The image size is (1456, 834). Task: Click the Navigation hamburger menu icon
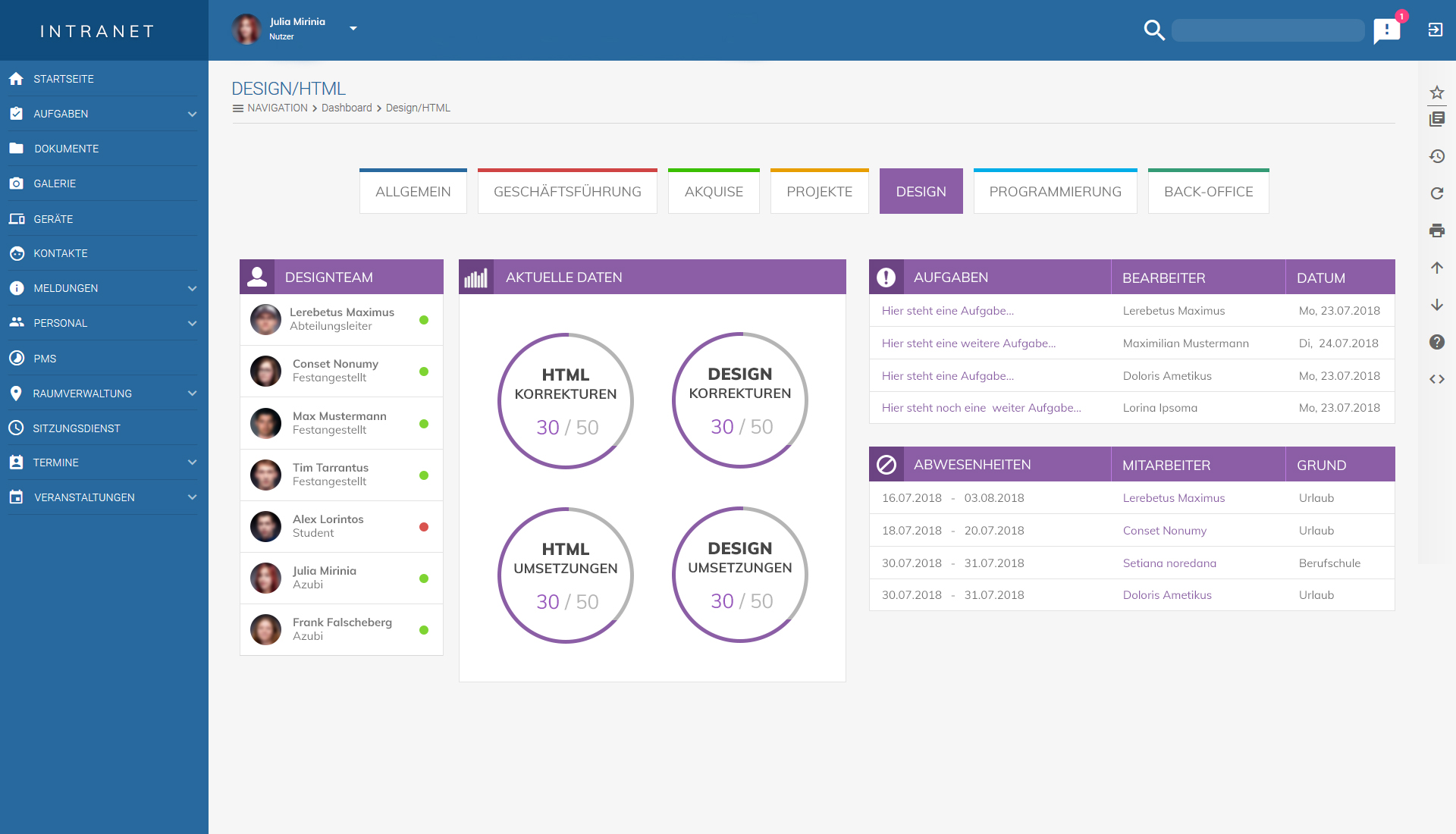click(237, 108)
